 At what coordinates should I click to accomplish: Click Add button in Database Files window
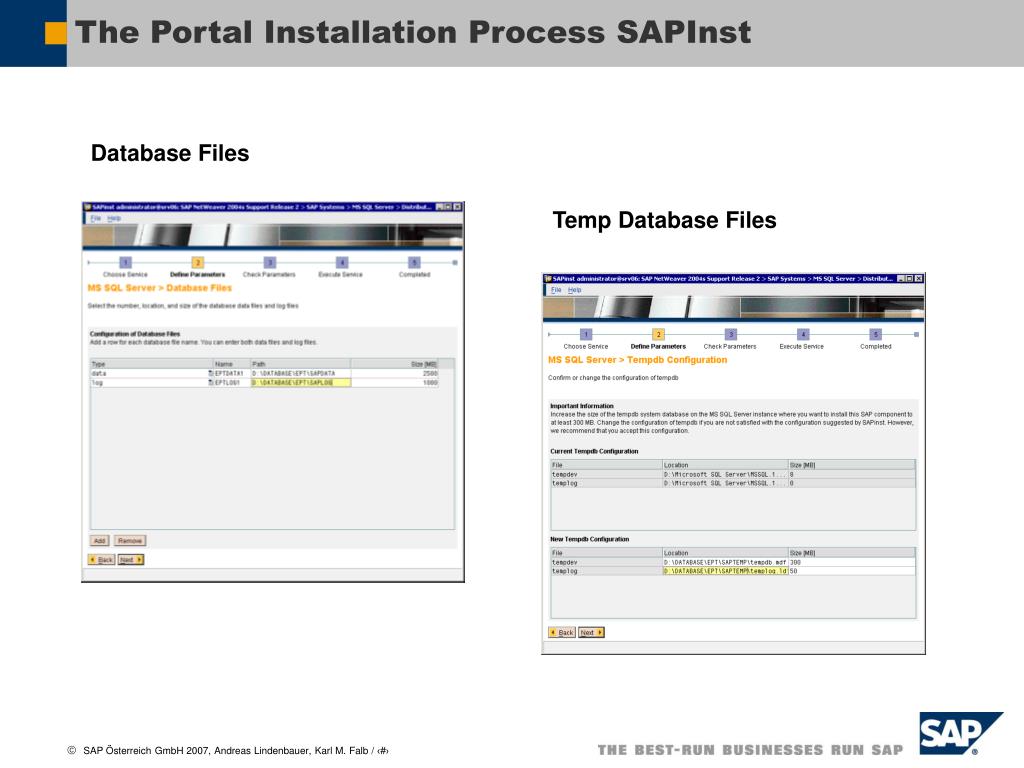pyautogui.click(x=99, y=541)
